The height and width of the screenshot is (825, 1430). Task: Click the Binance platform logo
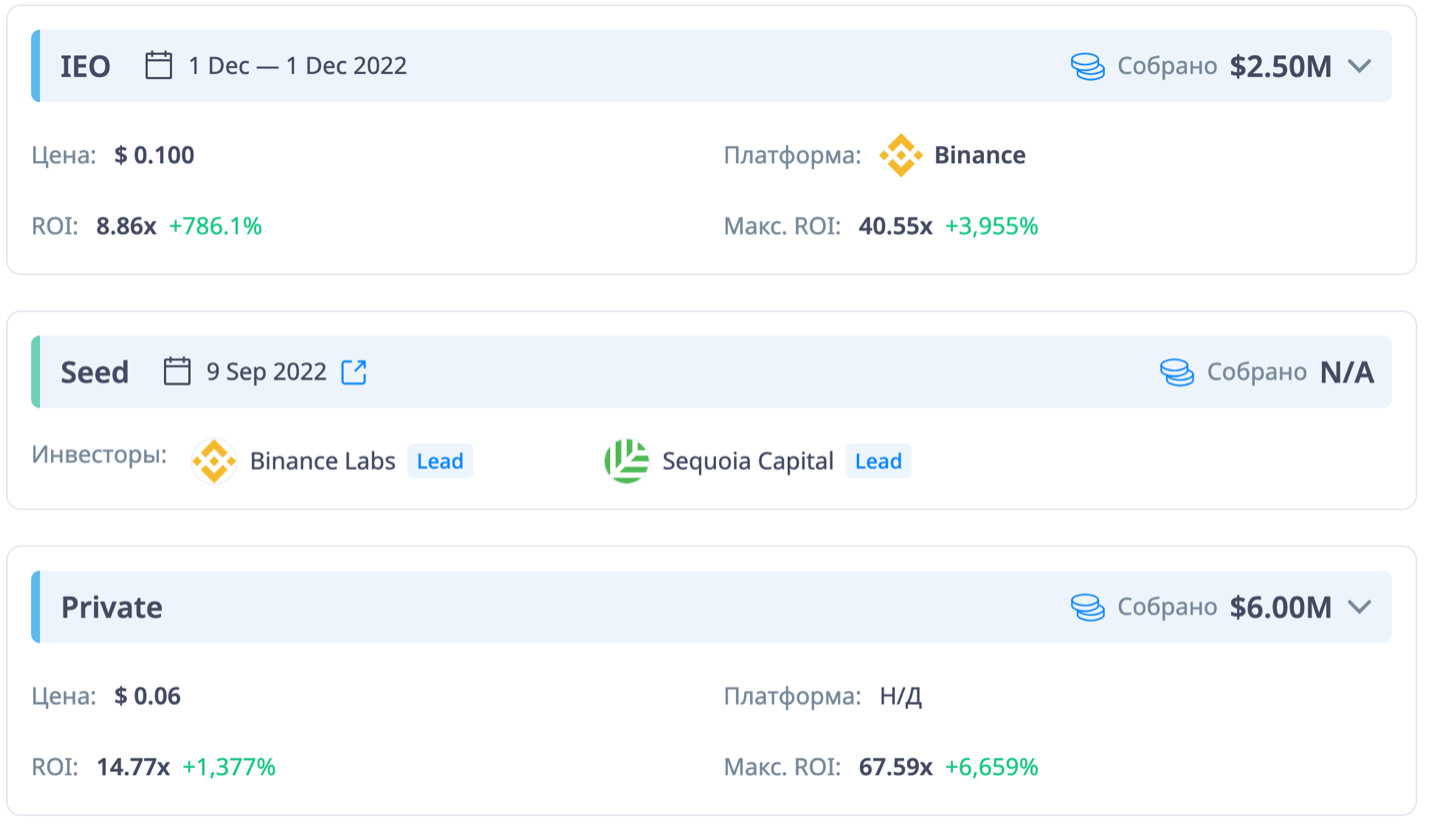tap(900, 155)
